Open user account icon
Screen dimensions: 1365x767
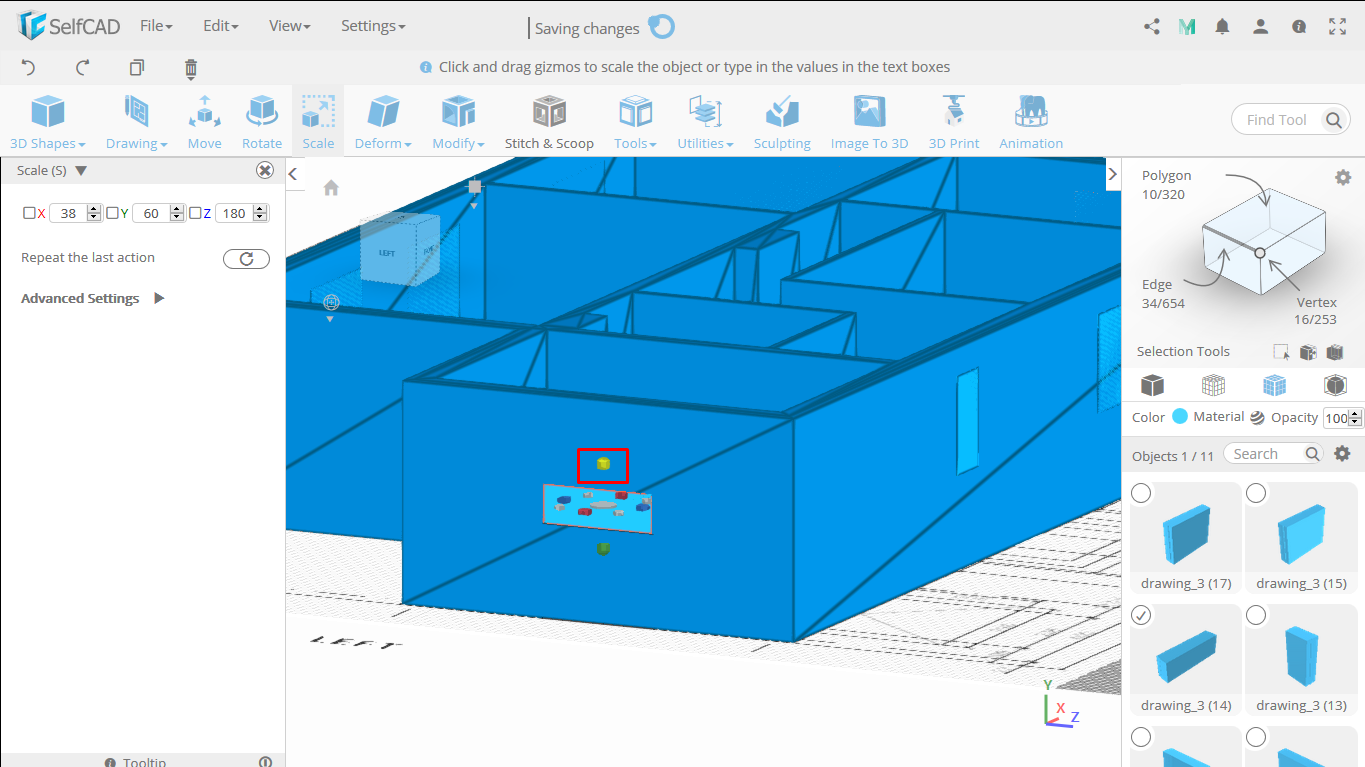coord(1261,27)
